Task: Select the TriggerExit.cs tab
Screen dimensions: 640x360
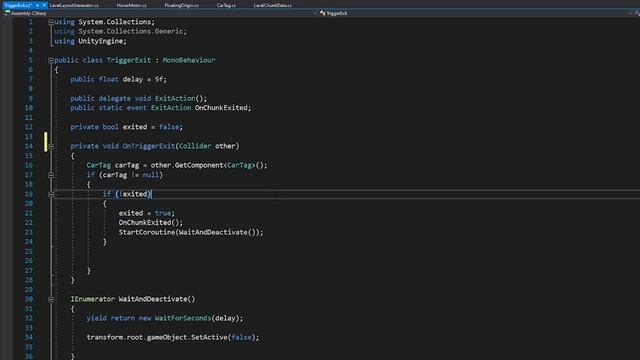Action: [18, 5]
